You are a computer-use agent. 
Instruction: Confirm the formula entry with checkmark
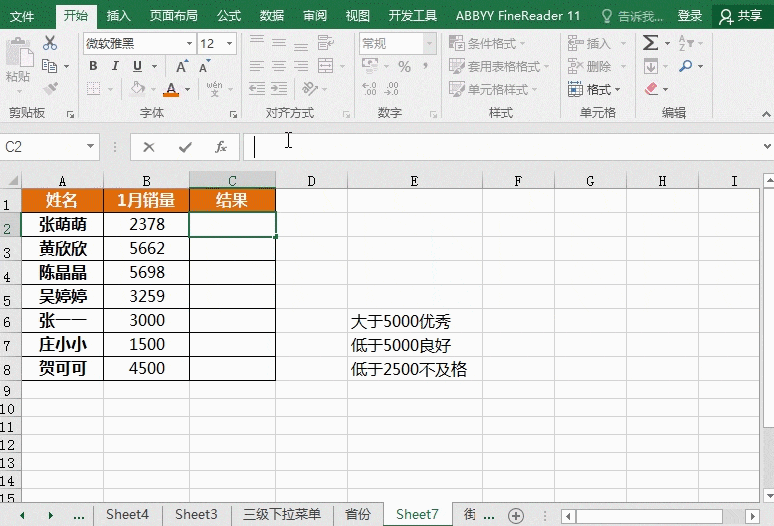pos(185,147)
